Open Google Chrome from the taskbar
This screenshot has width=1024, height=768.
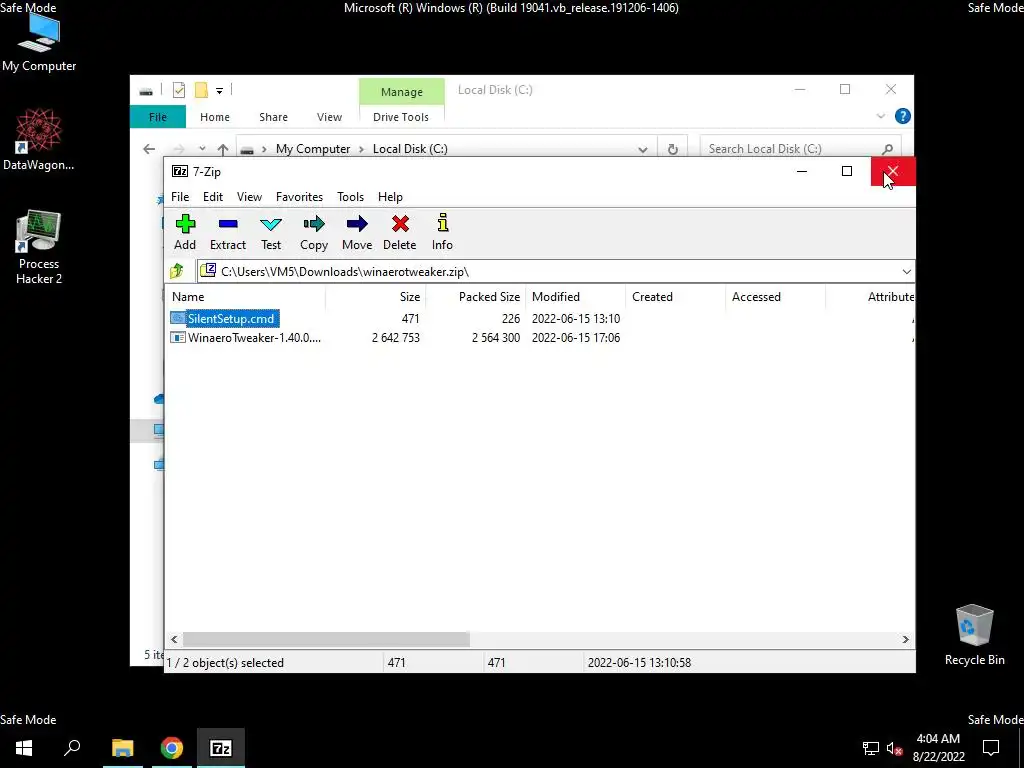(172, 748)
